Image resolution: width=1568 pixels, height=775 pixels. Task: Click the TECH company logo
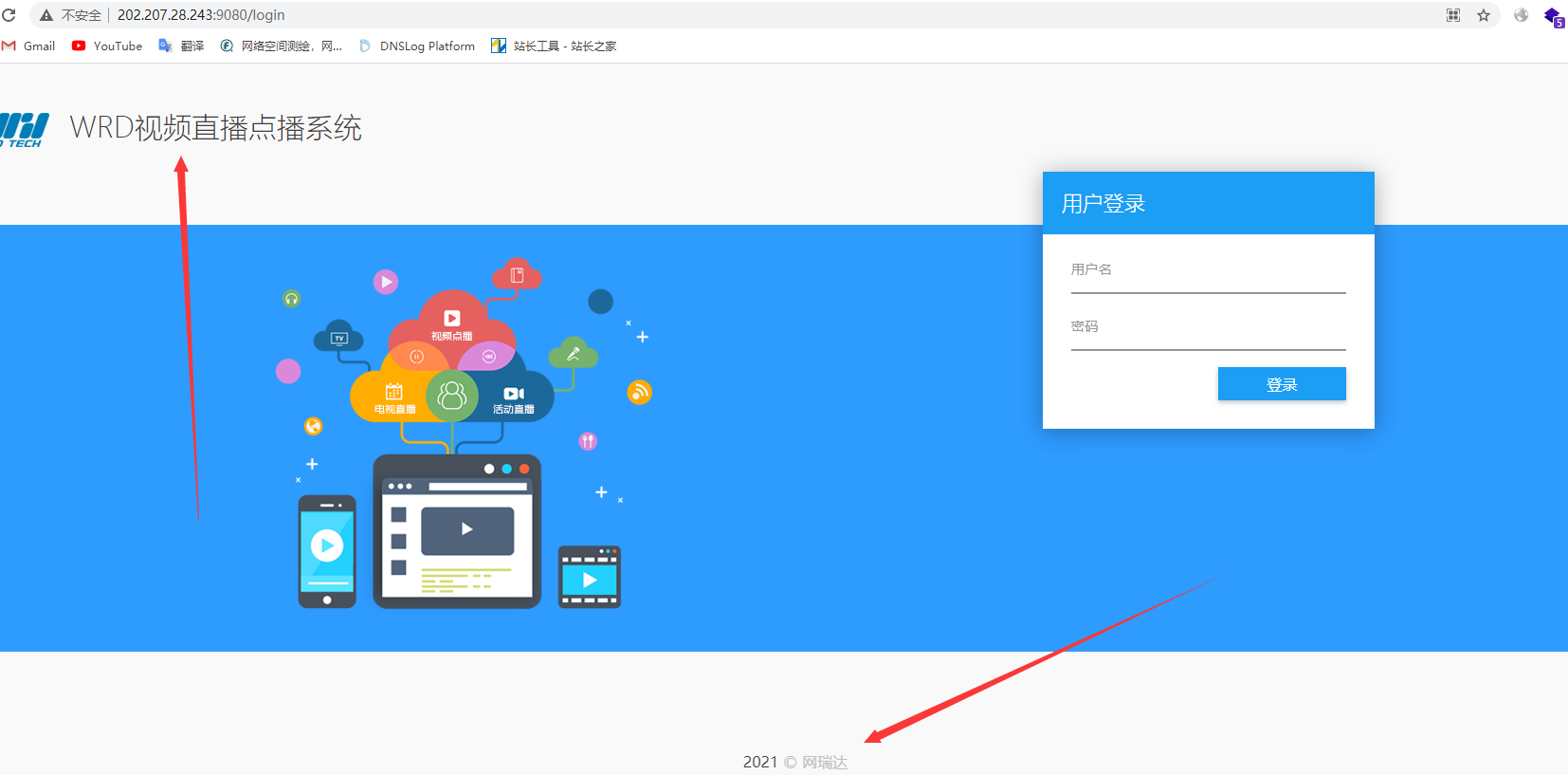[x=25, y=130]
